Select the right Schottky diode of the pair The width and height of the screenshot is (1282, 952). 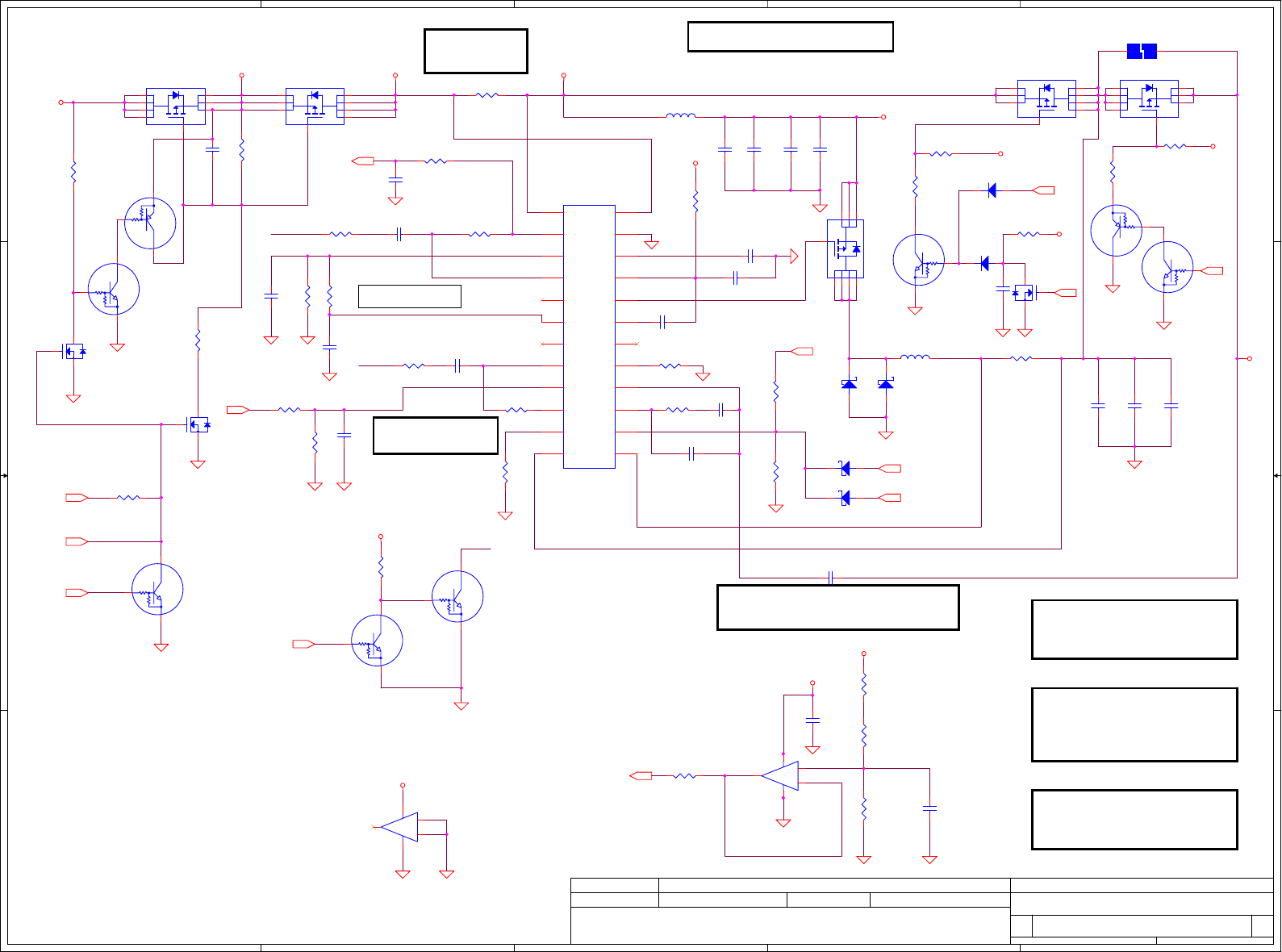coord(886,384)
